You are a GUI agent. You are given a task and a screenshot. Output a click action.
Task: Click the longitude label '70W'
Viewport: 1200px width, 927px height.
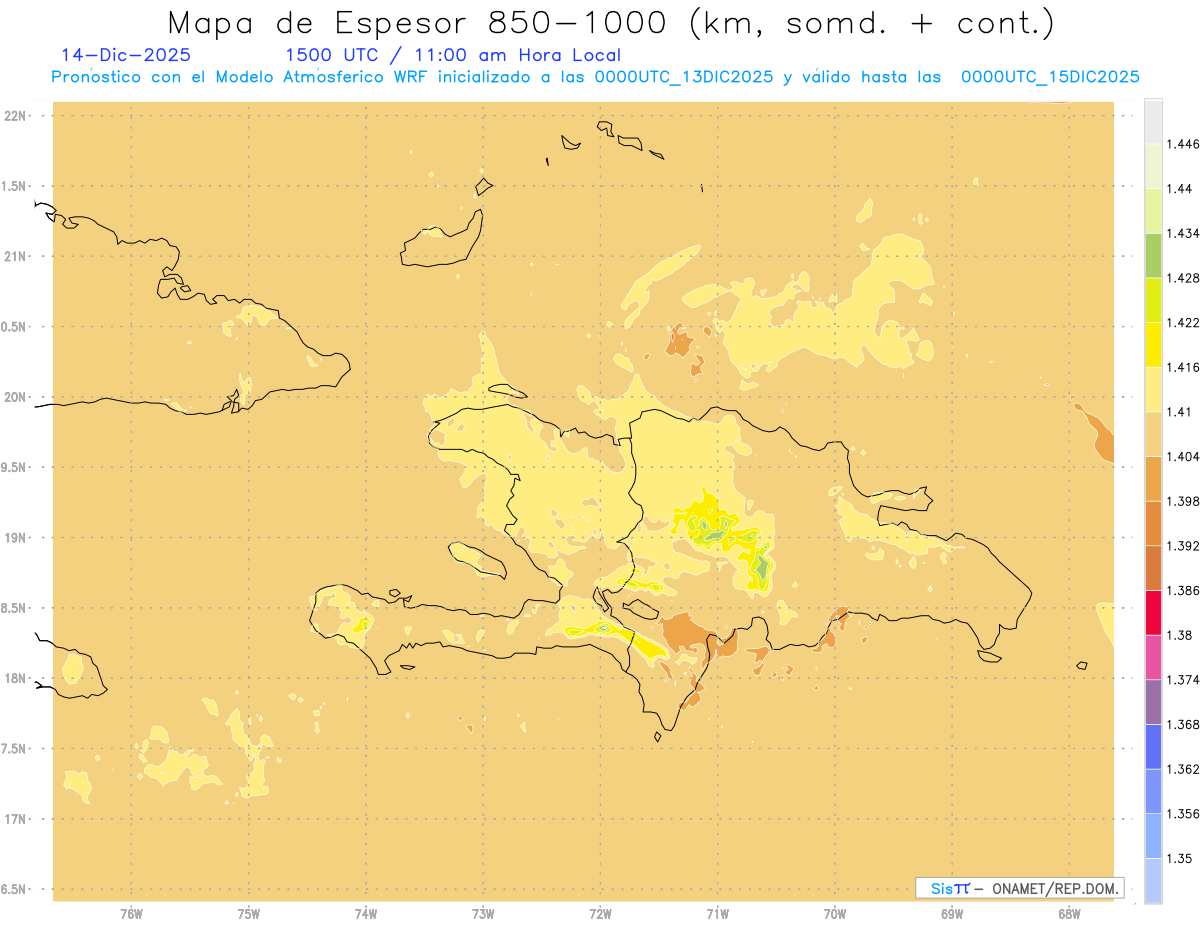coord(835,913)
